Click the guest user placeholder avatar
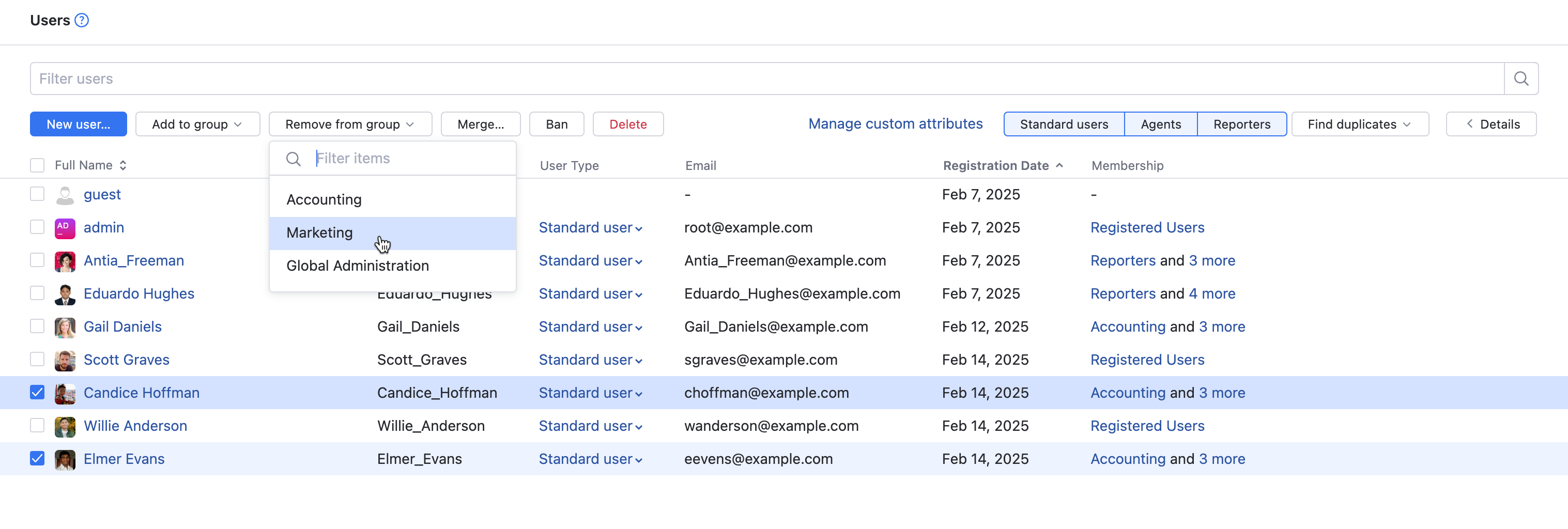Viewport: 1568px width, 529px height. [x=65, y=195]
